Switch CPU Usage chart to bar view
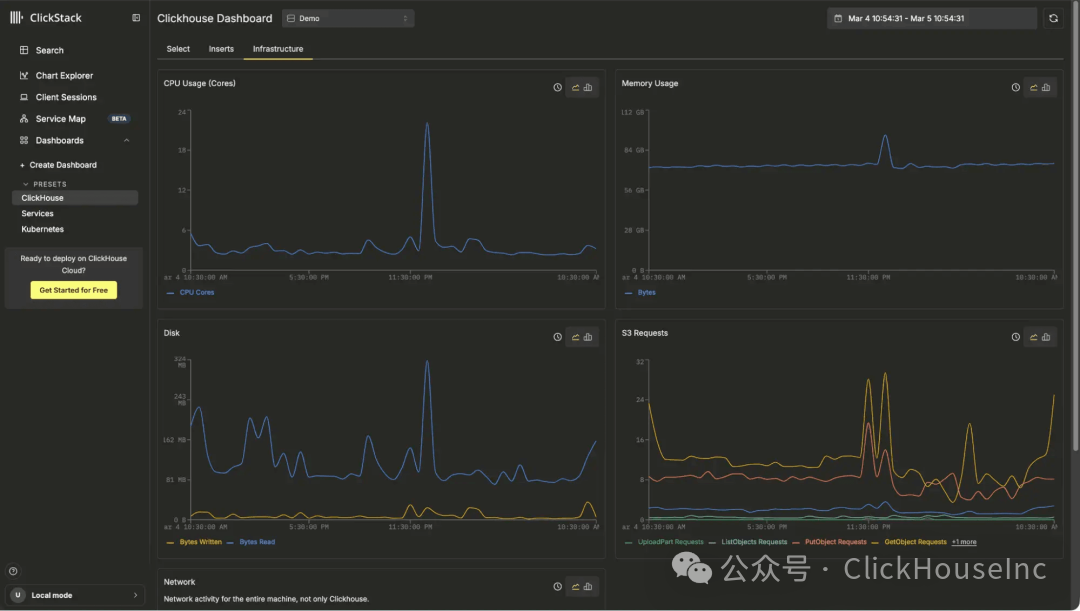Viewport: 1080px width, 611px height. pos(588,87)
